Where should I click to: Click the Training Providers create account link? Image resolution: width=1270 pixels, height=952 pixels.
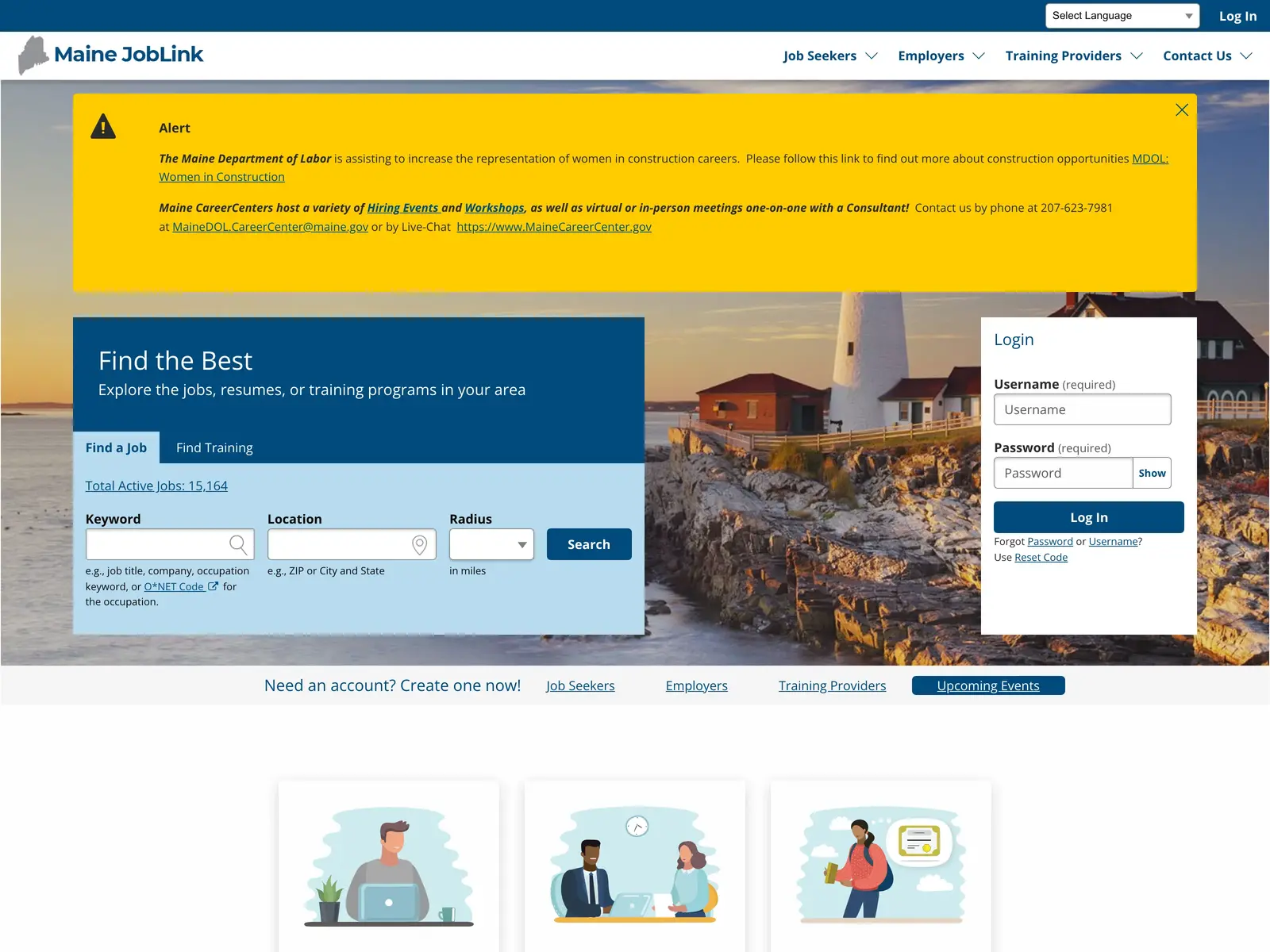coord(832,685)
